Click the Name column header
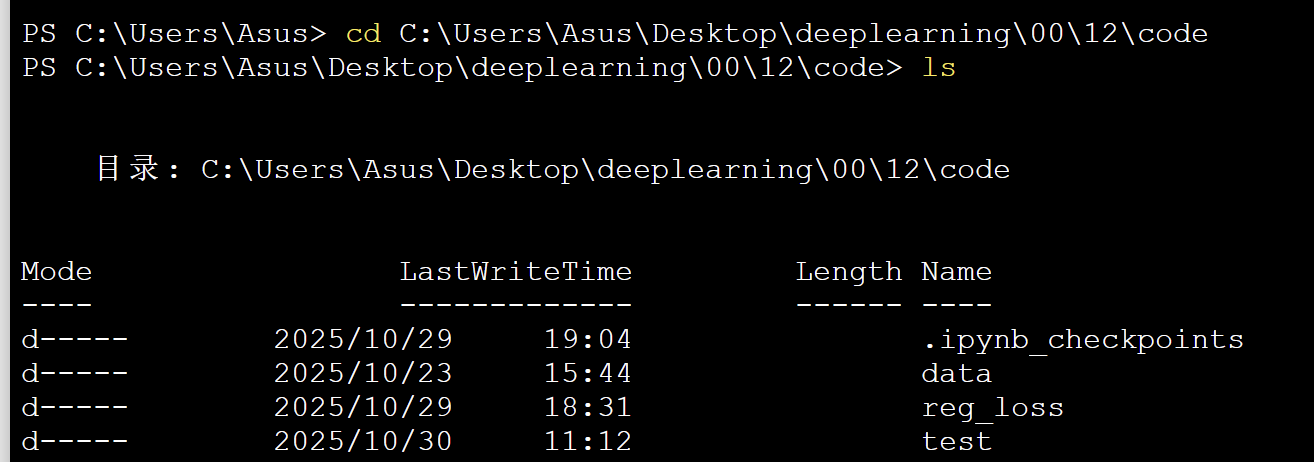Image resolution: width=1314 pixels, height=462 pixels. click(x=956, y=271)
